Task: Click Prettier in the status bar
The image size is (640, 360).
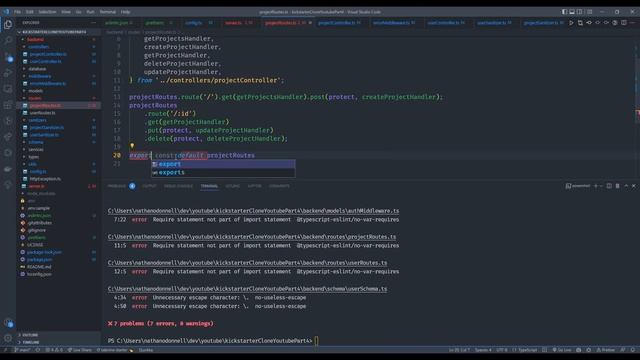Action: coord(605,350)
